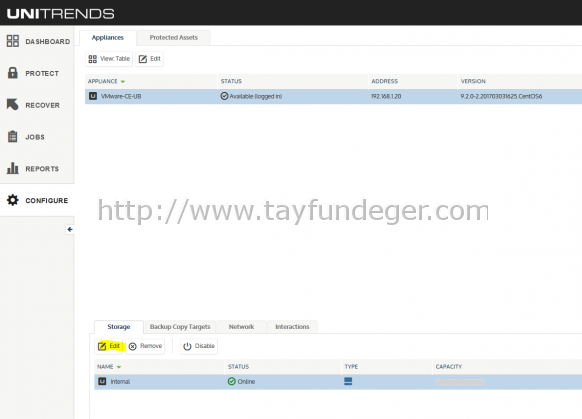Screen dimensions: 582x419
Task: Click the VMware-CE-UB appliance icon
Action: (93, 96)
